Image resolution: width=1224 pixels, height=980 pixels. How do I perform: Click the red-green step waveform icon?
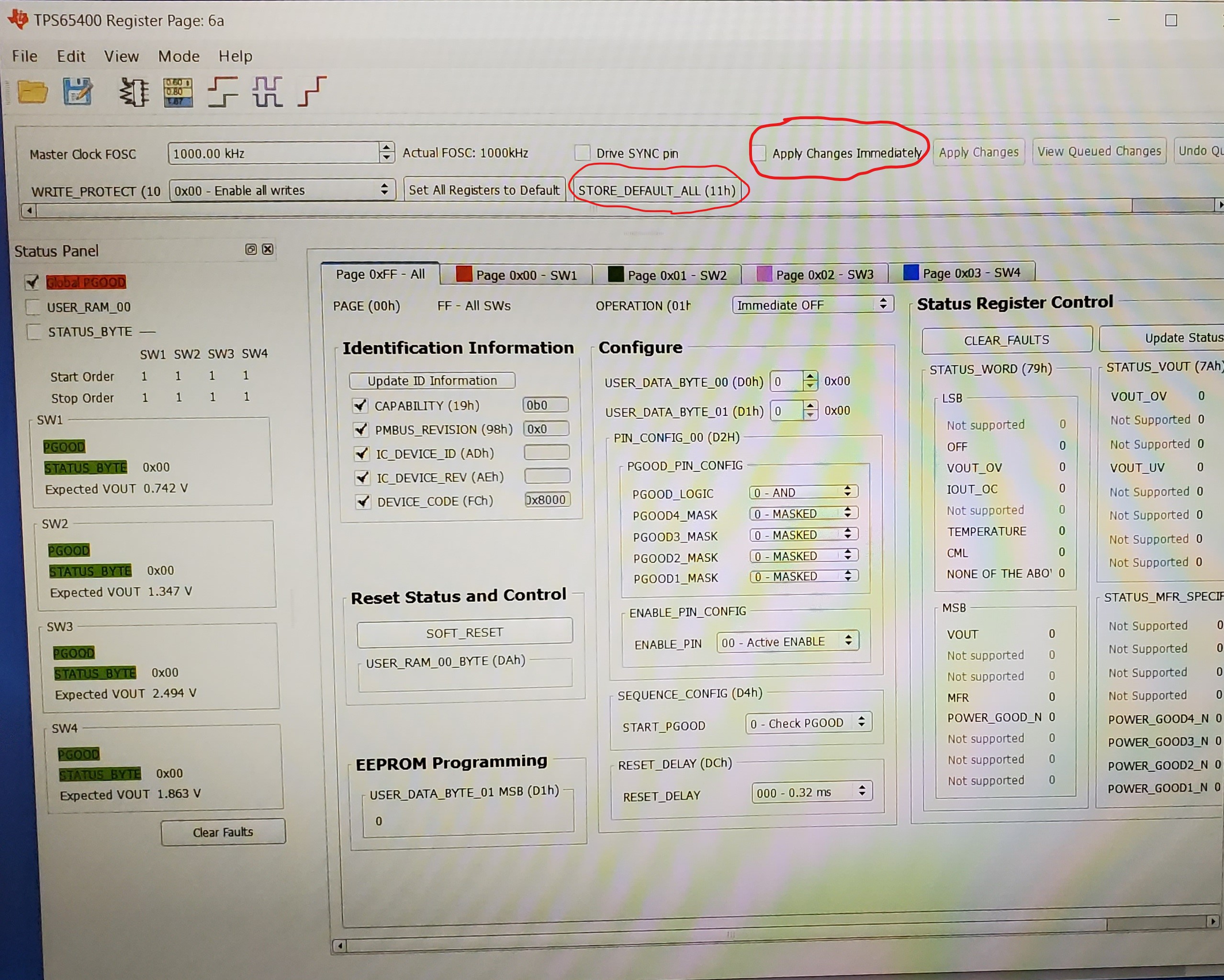tap(222, 92)
